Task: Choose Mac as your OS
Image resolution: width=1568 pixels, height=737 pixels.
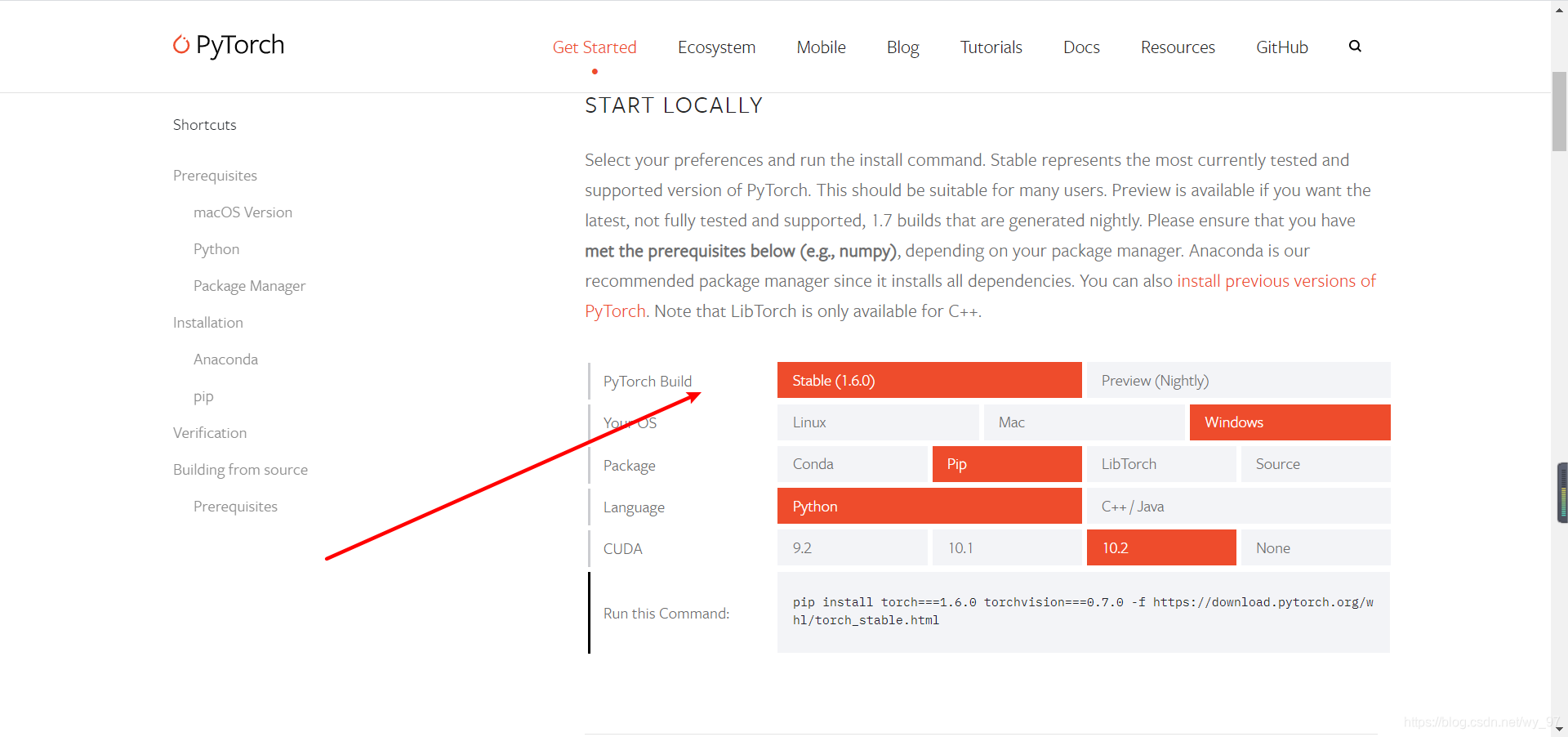Action: click(1084, 422)
